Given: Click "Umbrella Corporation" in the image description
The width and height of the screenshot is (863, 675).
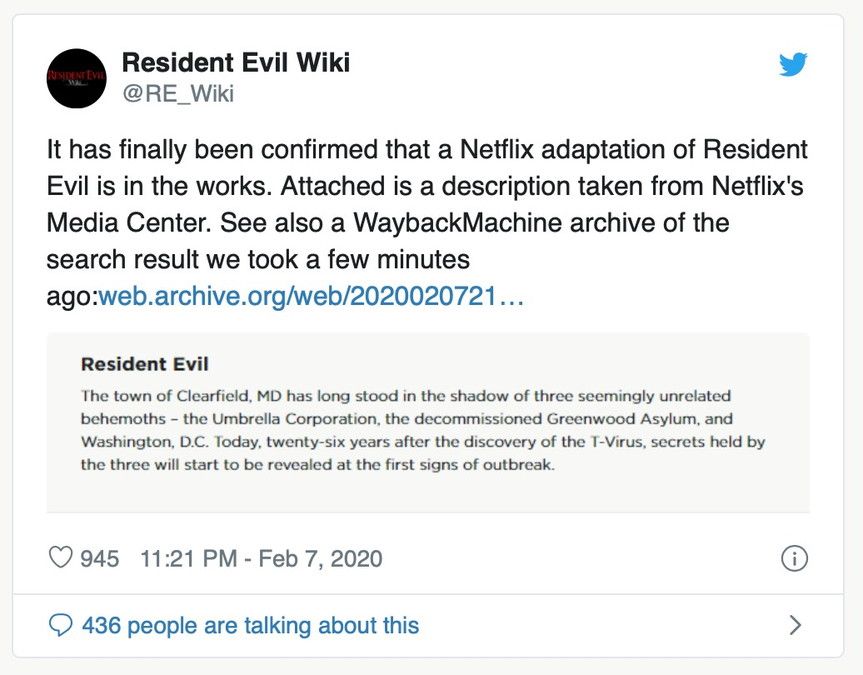Looking at the screenshot, I should (x=294, y=419).
